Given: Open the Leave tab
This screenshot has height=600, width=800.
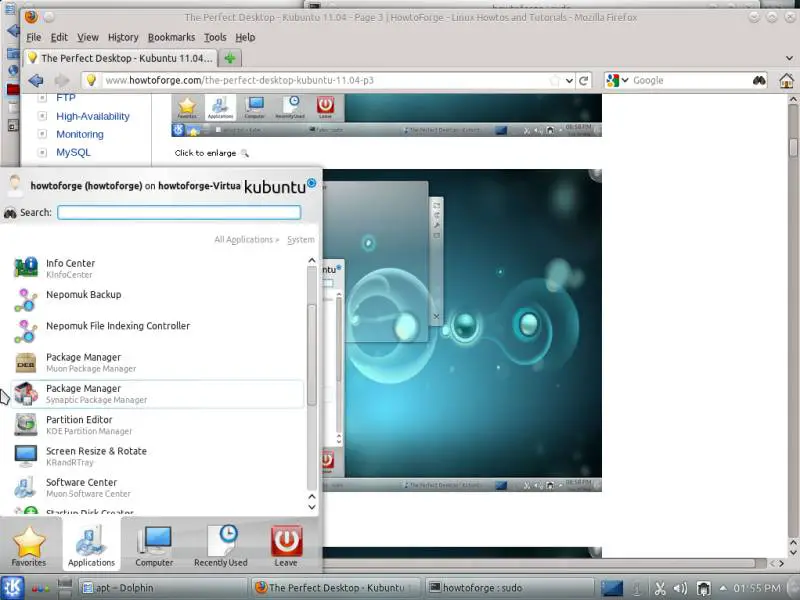Looking at the screenshot, I should [286, 545].
